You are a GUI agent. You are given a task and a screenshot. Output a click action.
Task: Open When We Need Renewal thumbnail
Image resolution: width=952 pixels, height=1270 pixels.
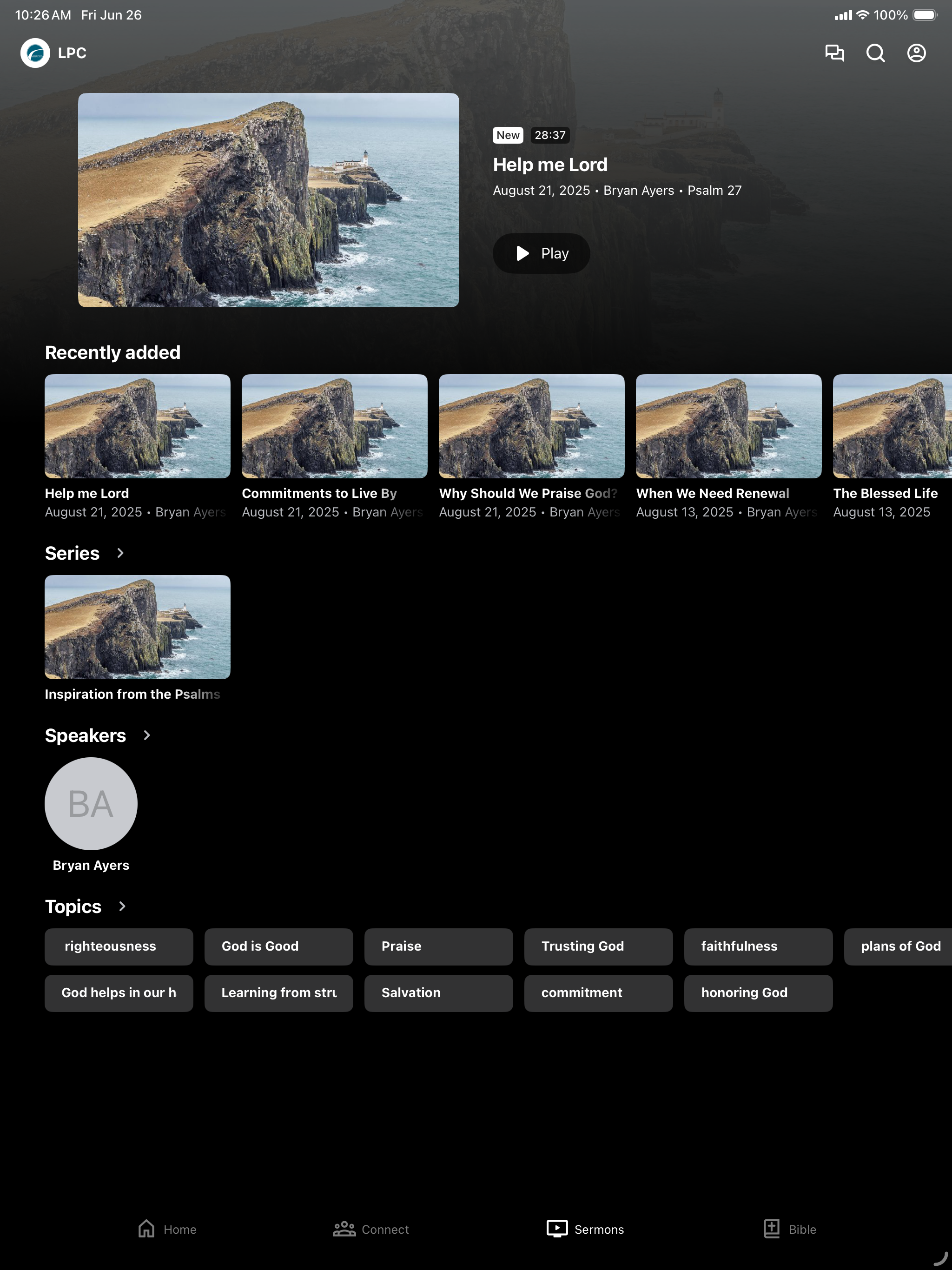click(728, 426)
